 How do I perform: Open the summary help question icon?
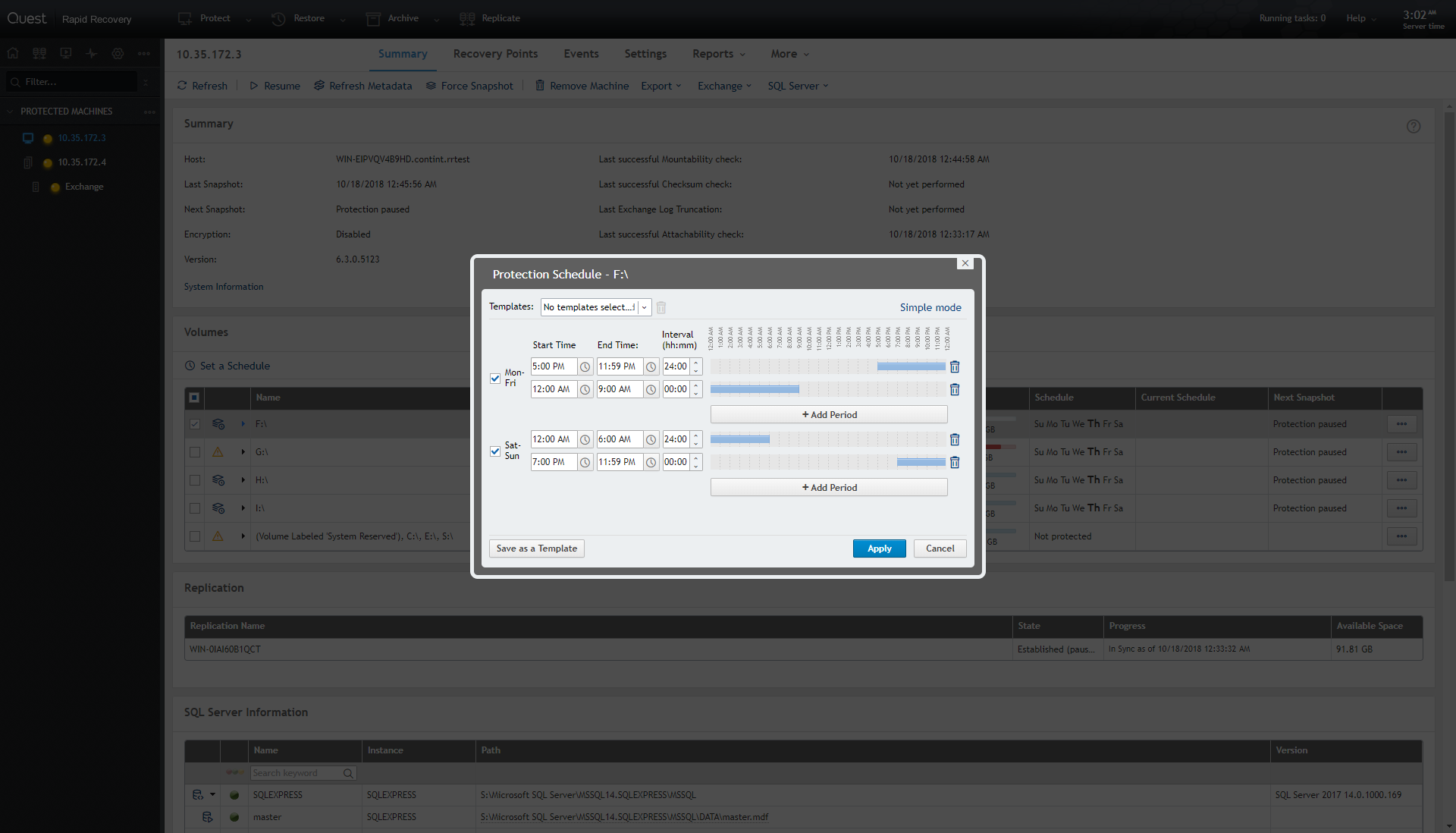point(1414,127)
